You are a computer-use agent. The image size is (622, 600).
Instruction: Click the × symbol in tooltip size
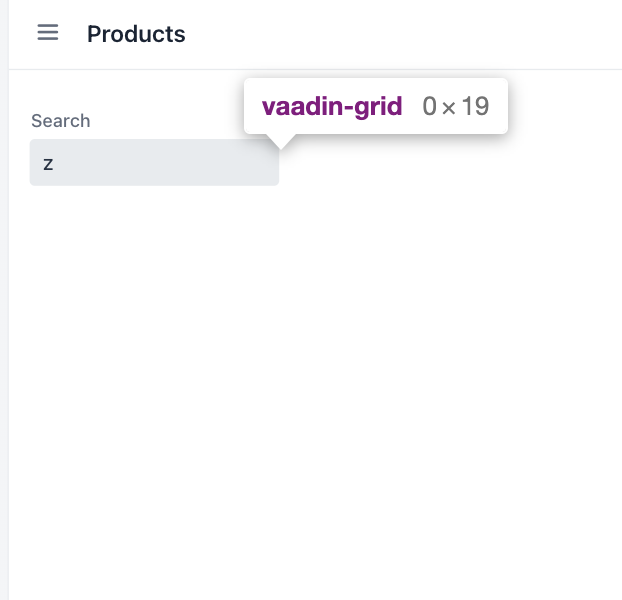[x=449, y=107]
